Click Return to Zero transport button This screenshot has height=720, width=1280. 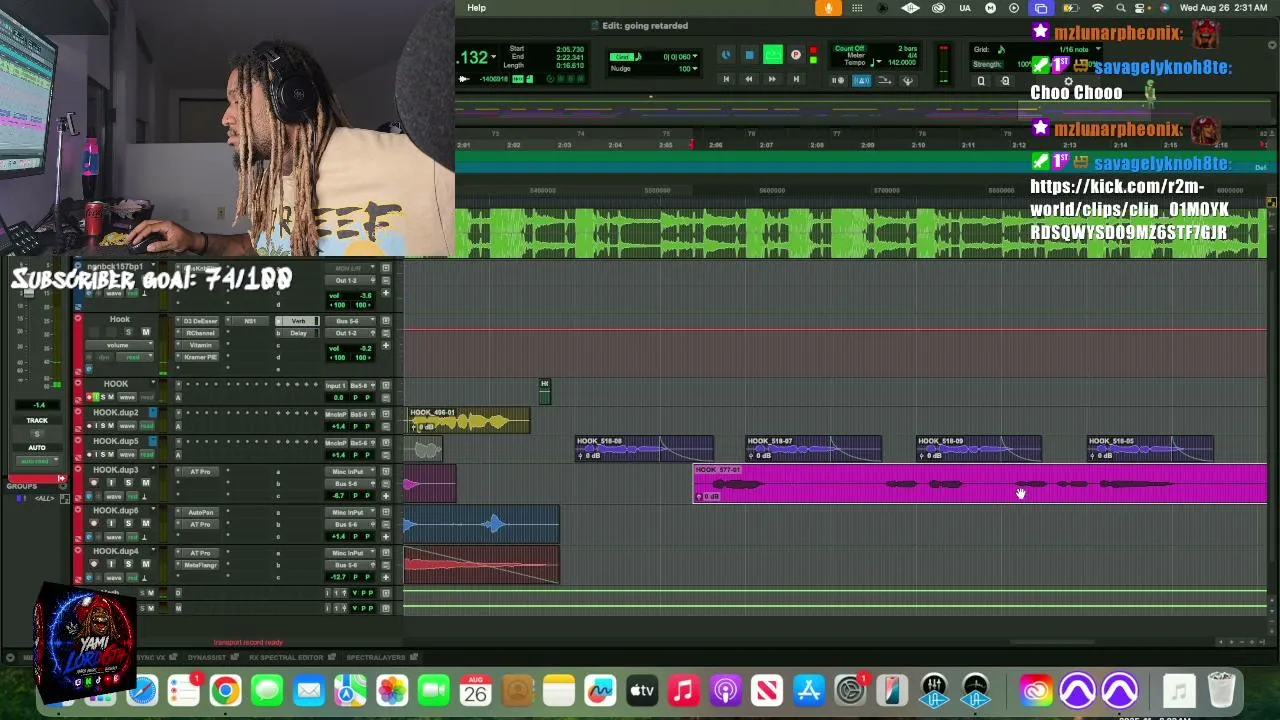point(726,79)
